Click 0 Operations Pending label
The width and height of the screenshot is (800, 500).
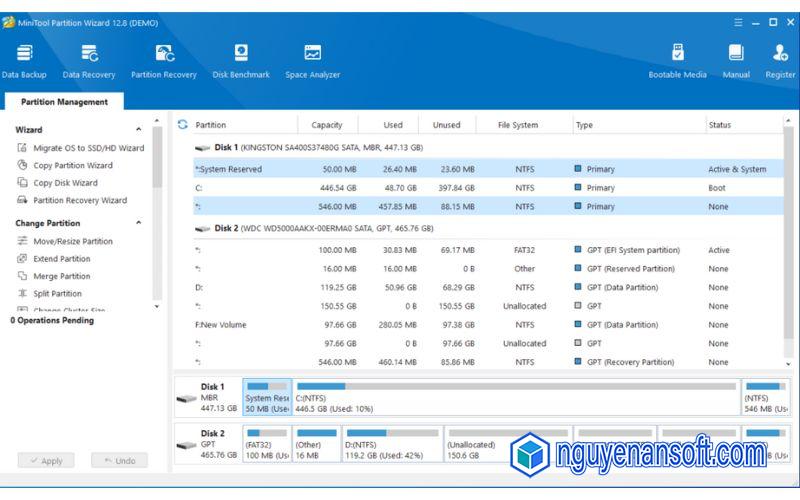tap(52, 320)
